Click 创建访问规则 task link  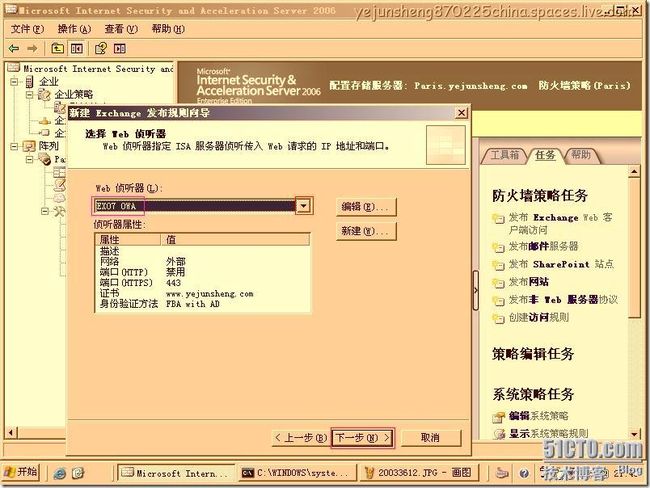tap(538, 318)
